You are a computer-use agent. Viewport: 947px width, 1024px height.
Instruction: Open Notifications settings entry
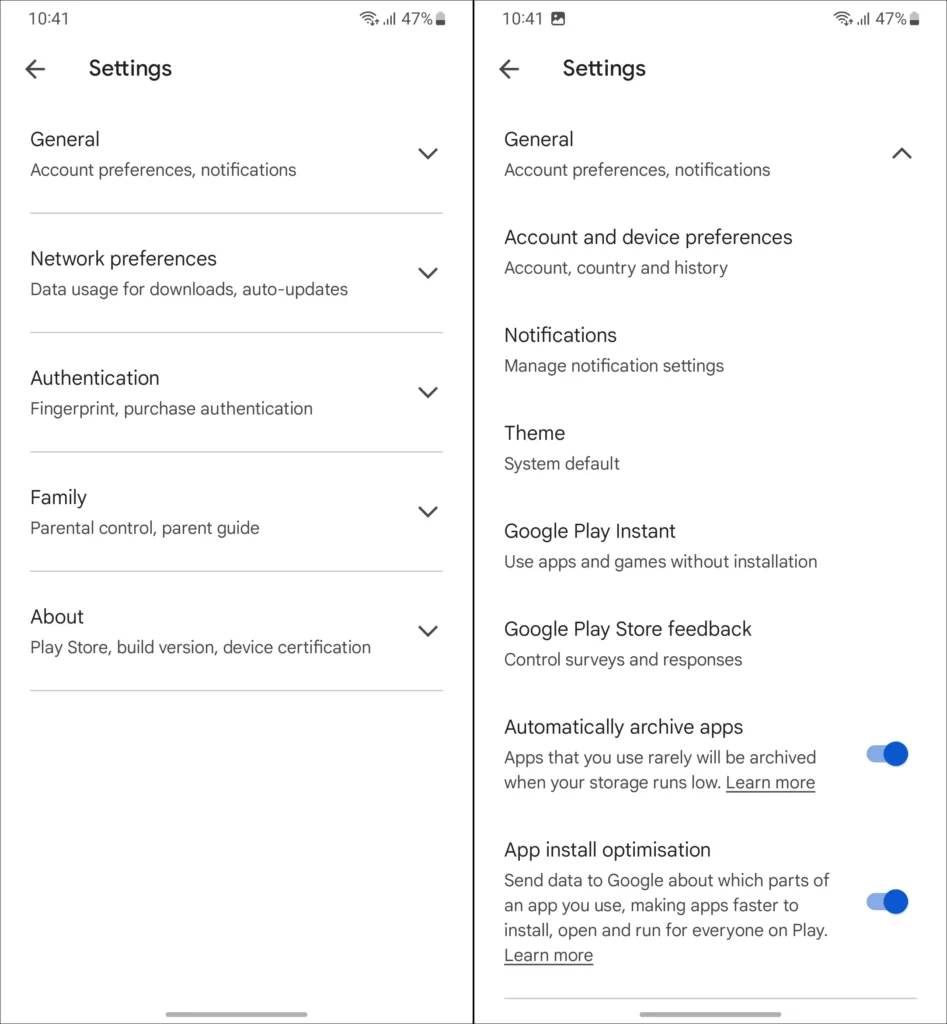[710, 350]
